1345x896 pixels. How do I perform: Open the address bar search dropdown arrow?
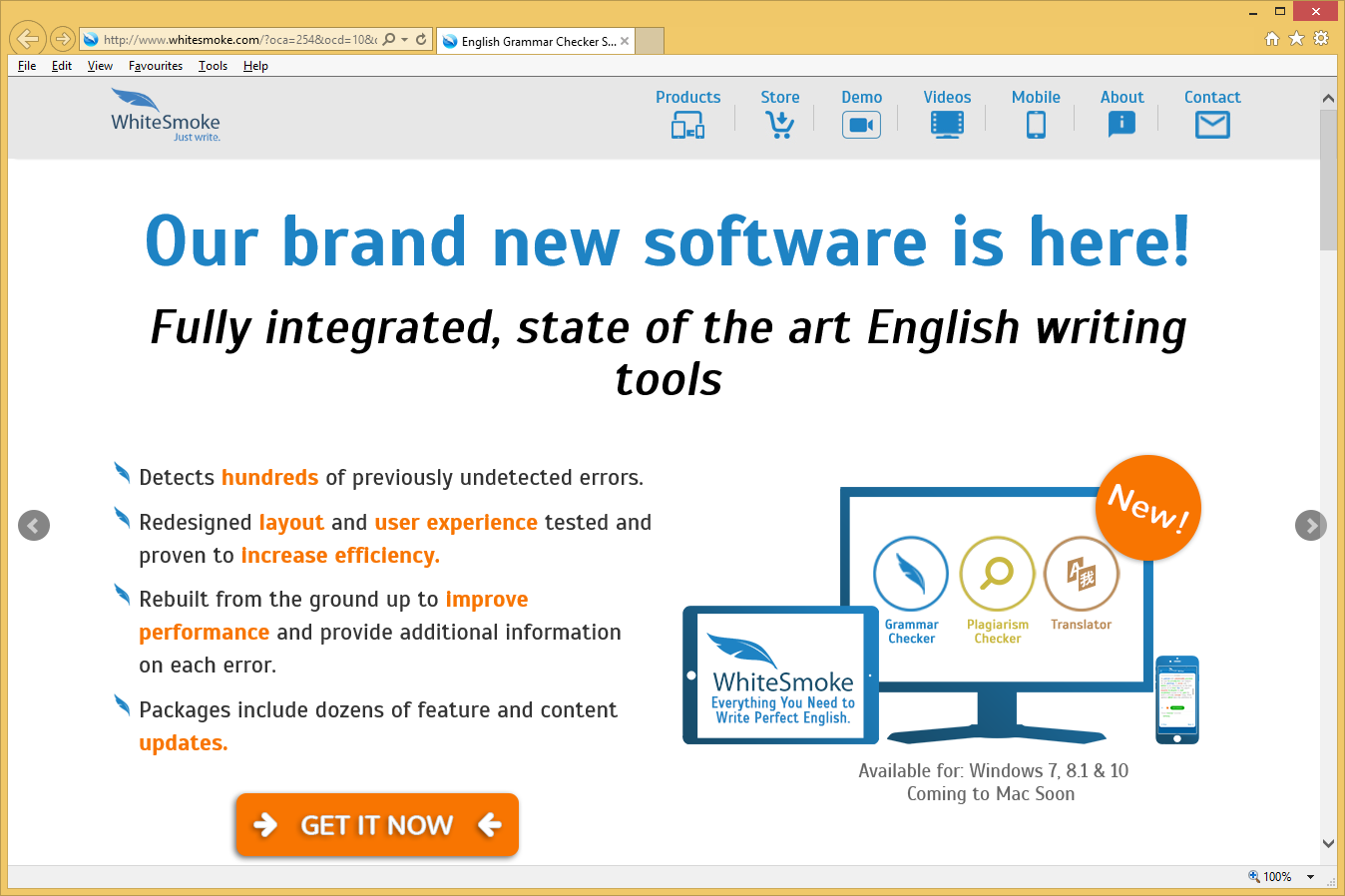(404, 40)
